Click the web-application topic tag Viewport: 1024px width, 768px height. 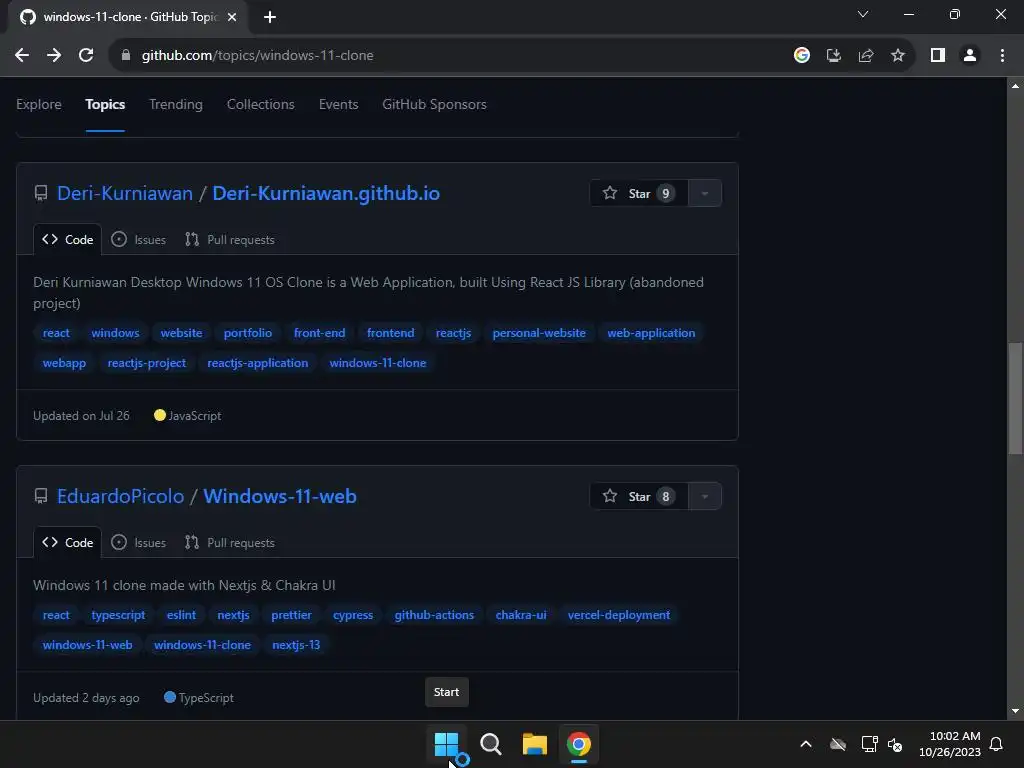(x=651, y=333)
